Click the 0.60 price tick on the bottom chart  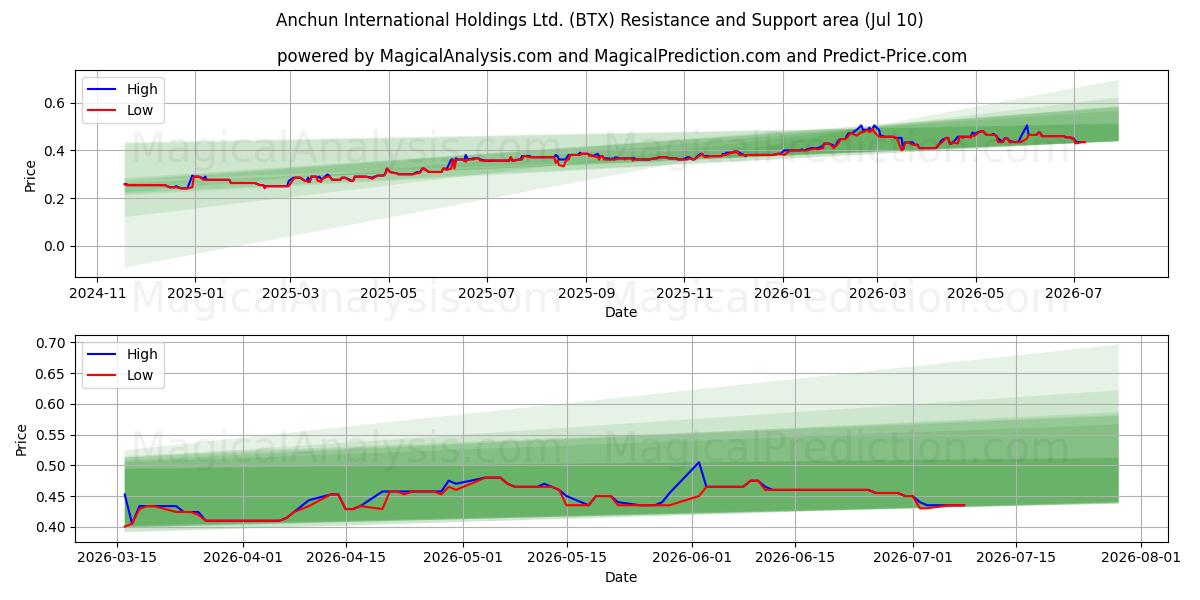pos(52,405)
